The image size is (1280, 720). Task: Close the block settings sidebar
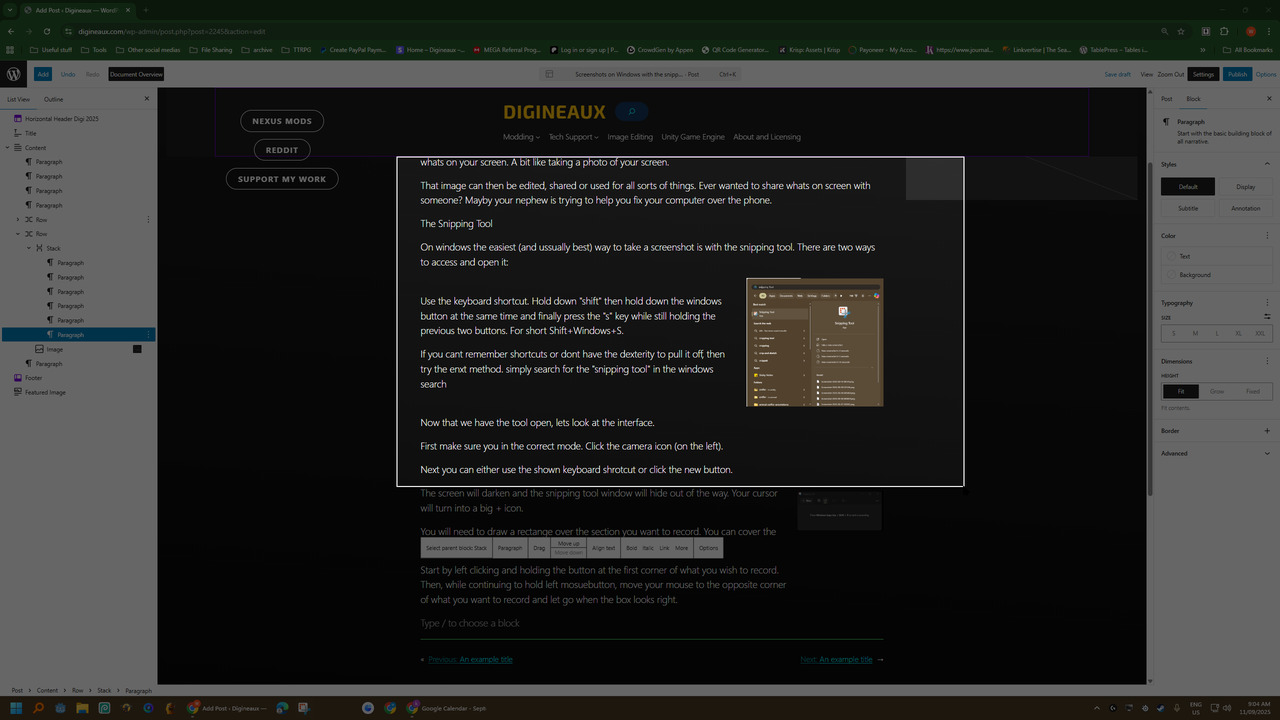1268,99
